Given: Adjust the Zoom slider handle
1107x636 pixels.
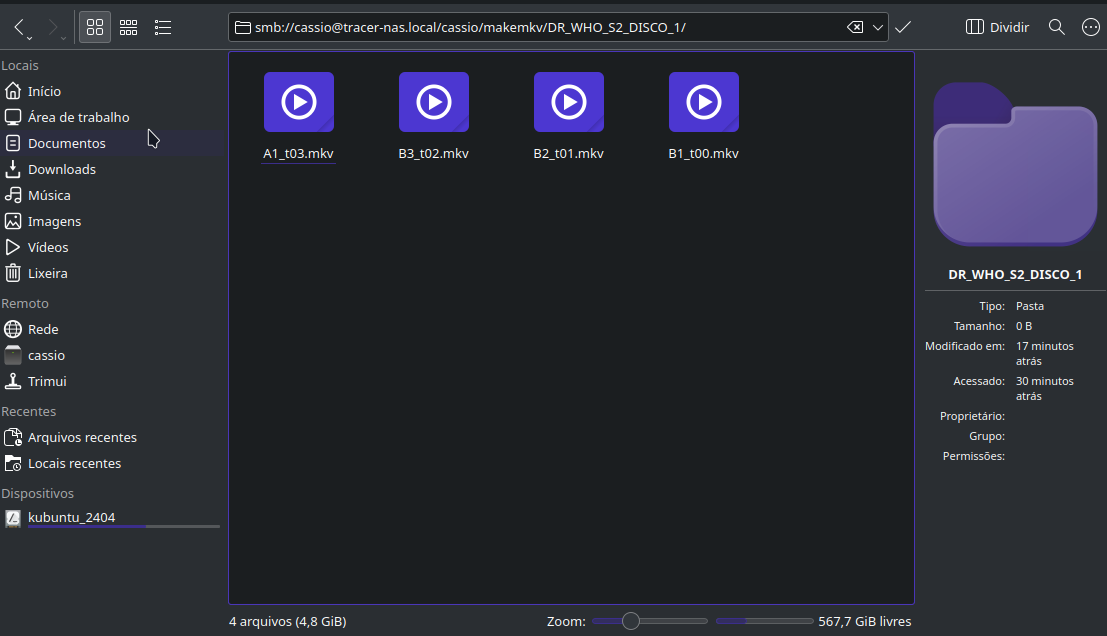Looking at the screenshot, I should (631, 621).
